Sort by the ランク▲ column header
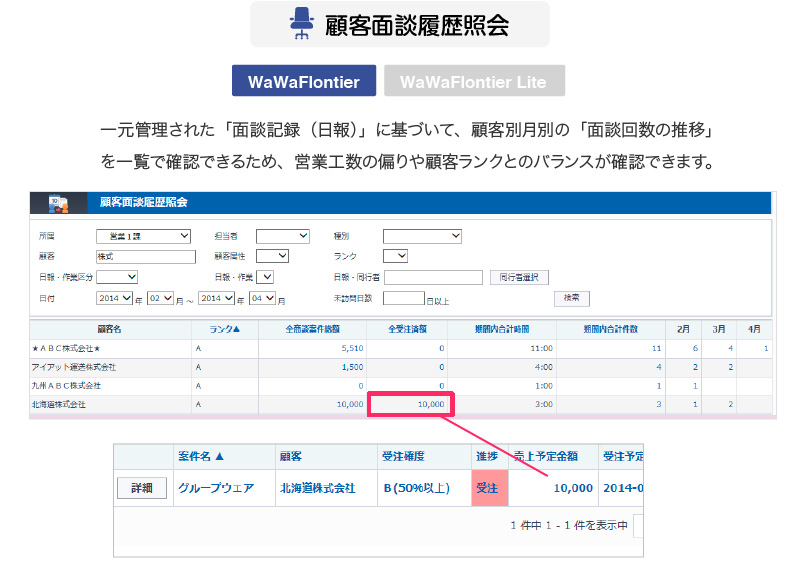The height and width of the screenshot is (563, 800). [x=224, y=328]
